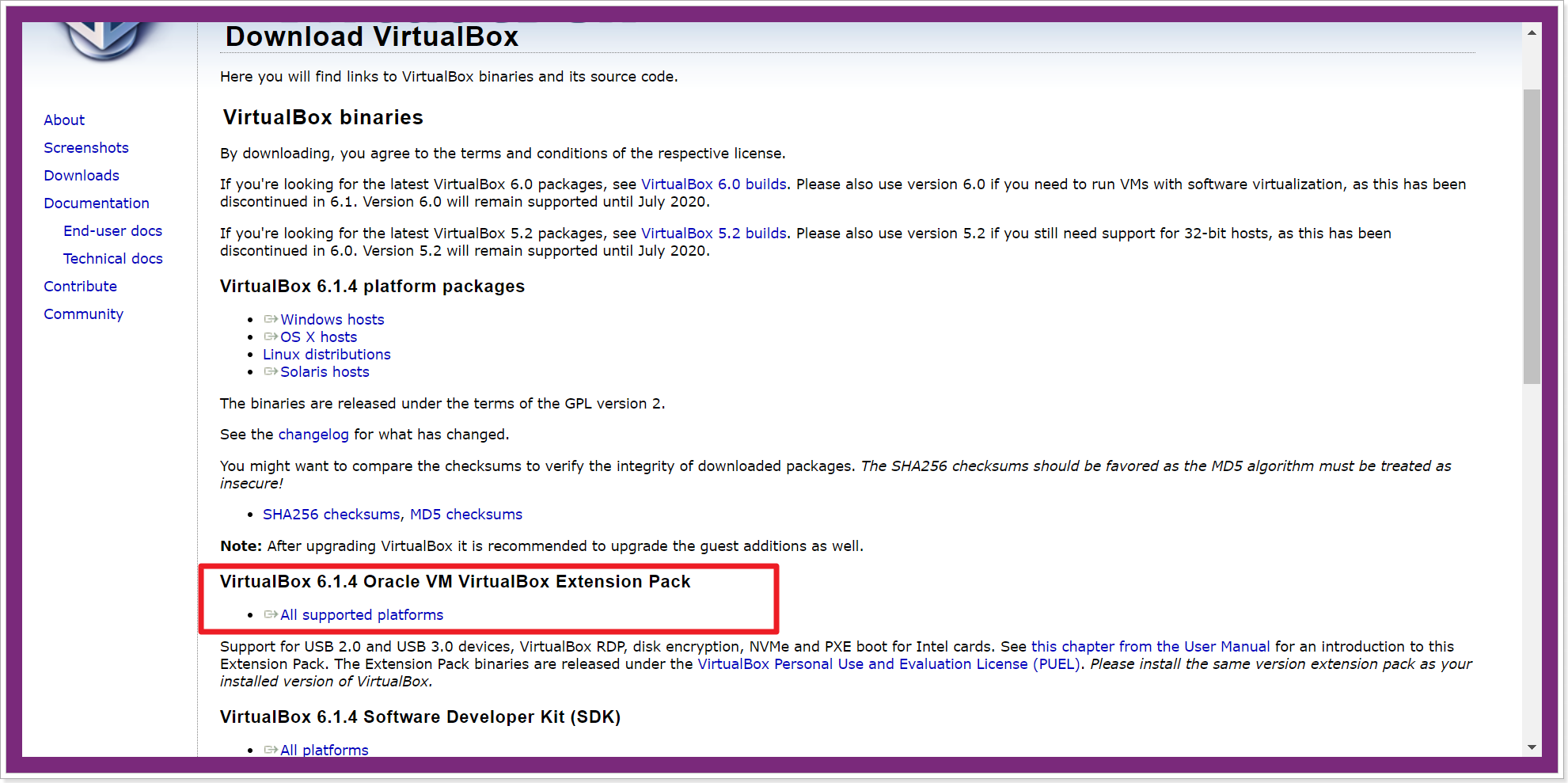Open the changelog link

click(313, 434)
